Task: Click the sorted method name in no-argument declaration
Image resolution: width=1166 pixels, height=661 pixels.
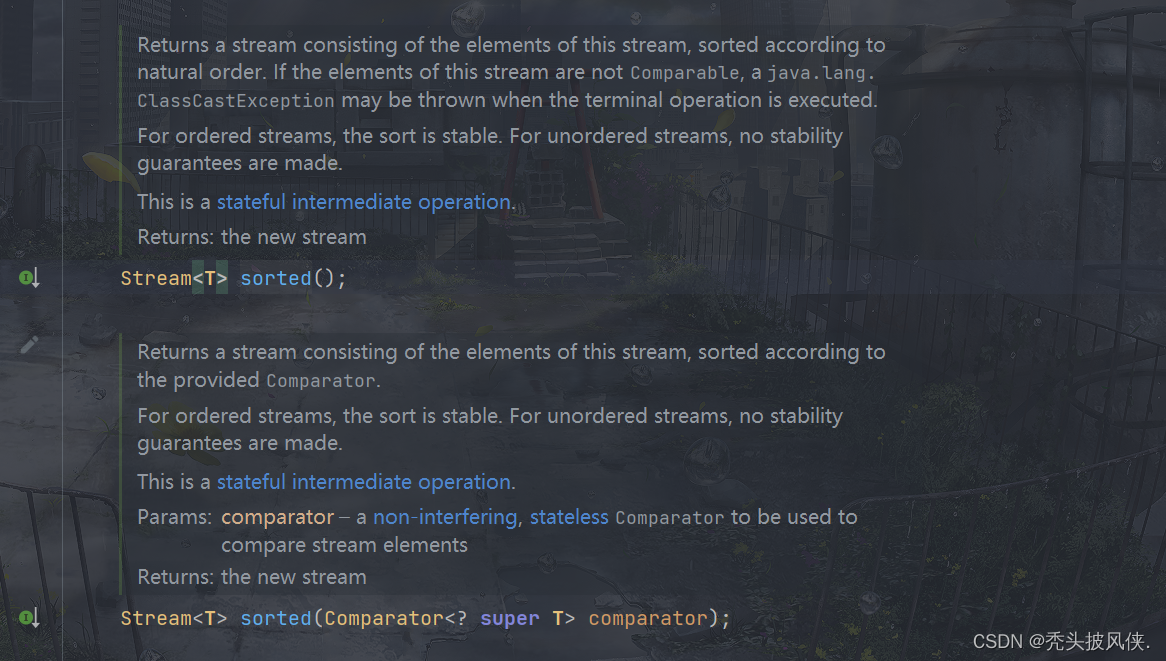Action: (276, 278)
